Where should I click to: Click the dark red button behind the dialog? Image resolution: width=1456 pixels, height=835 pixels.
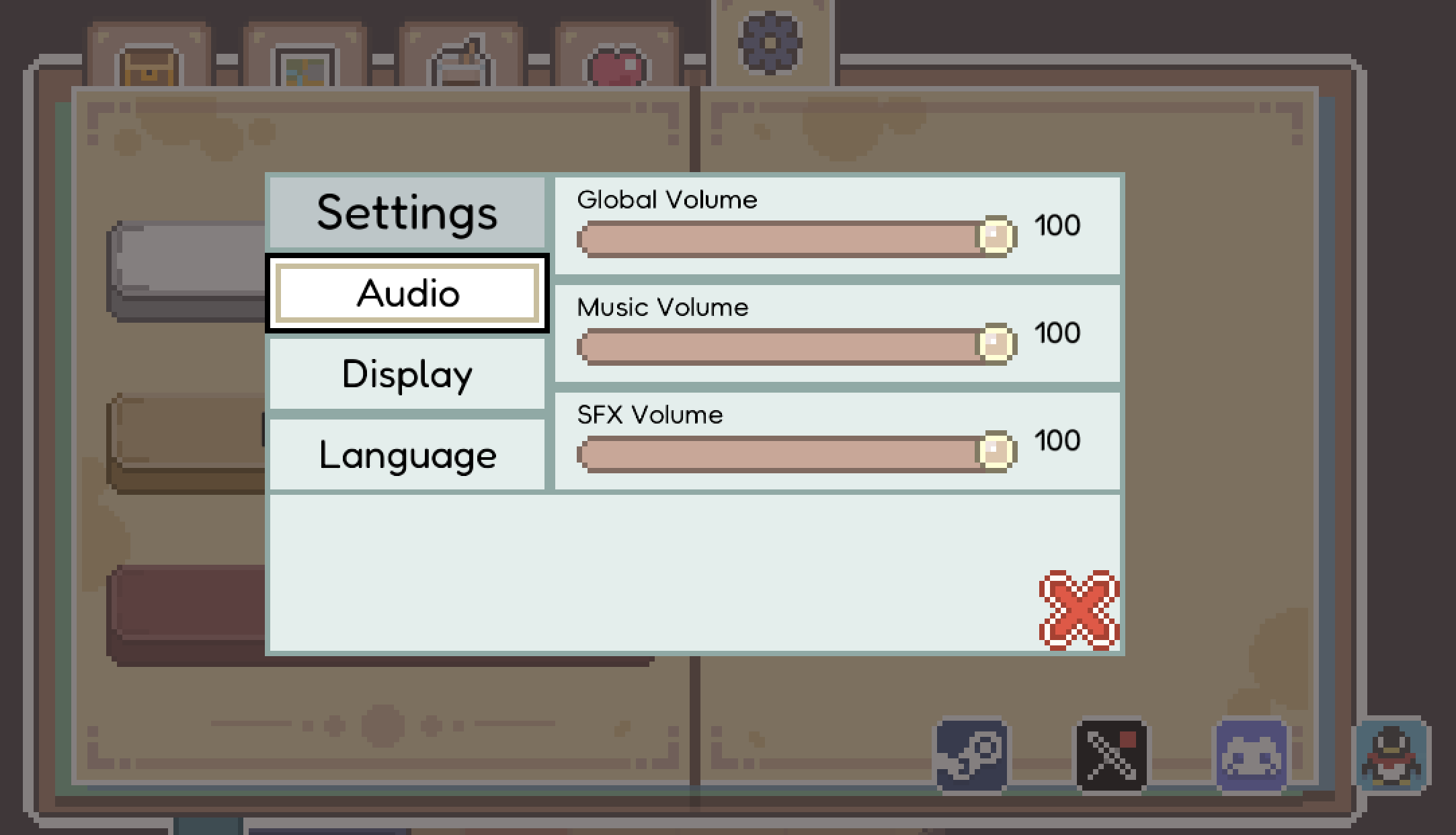[x=186, y=615]
